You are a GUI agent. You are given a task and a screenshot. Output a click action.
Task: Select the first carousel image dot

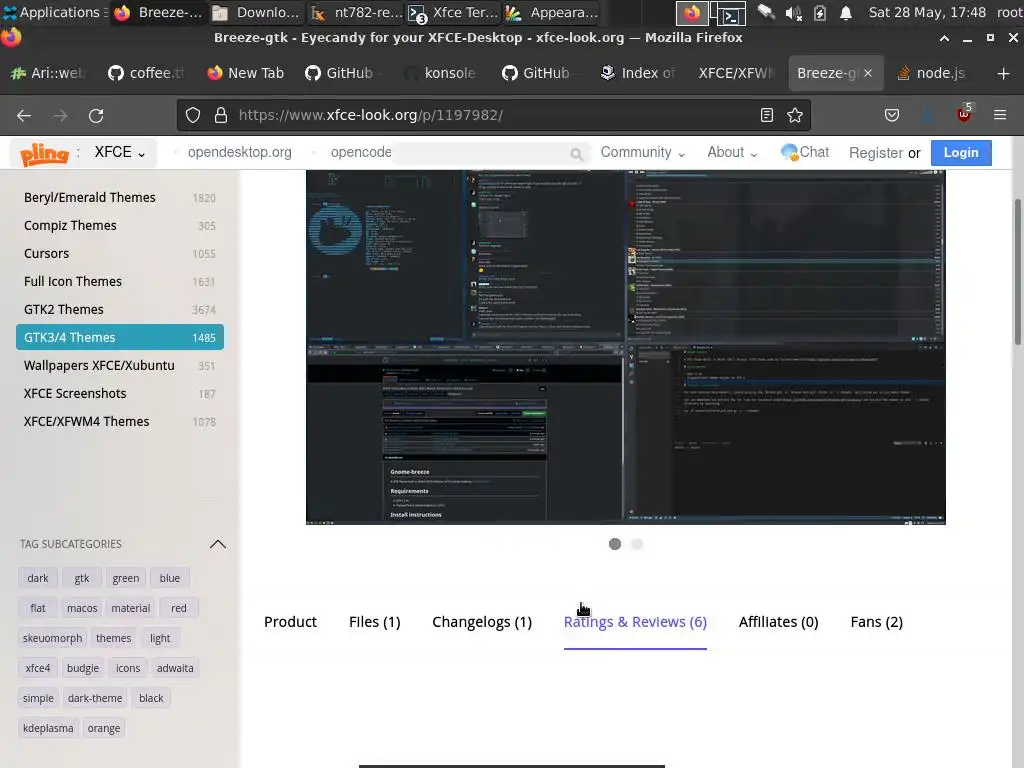[x=615, y=544]
